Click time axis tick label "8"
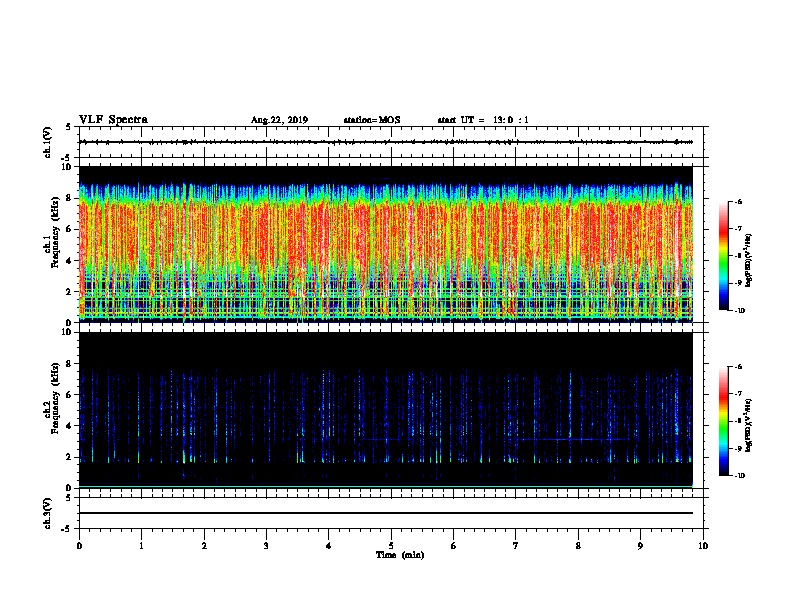 click(x=578, y=546)
